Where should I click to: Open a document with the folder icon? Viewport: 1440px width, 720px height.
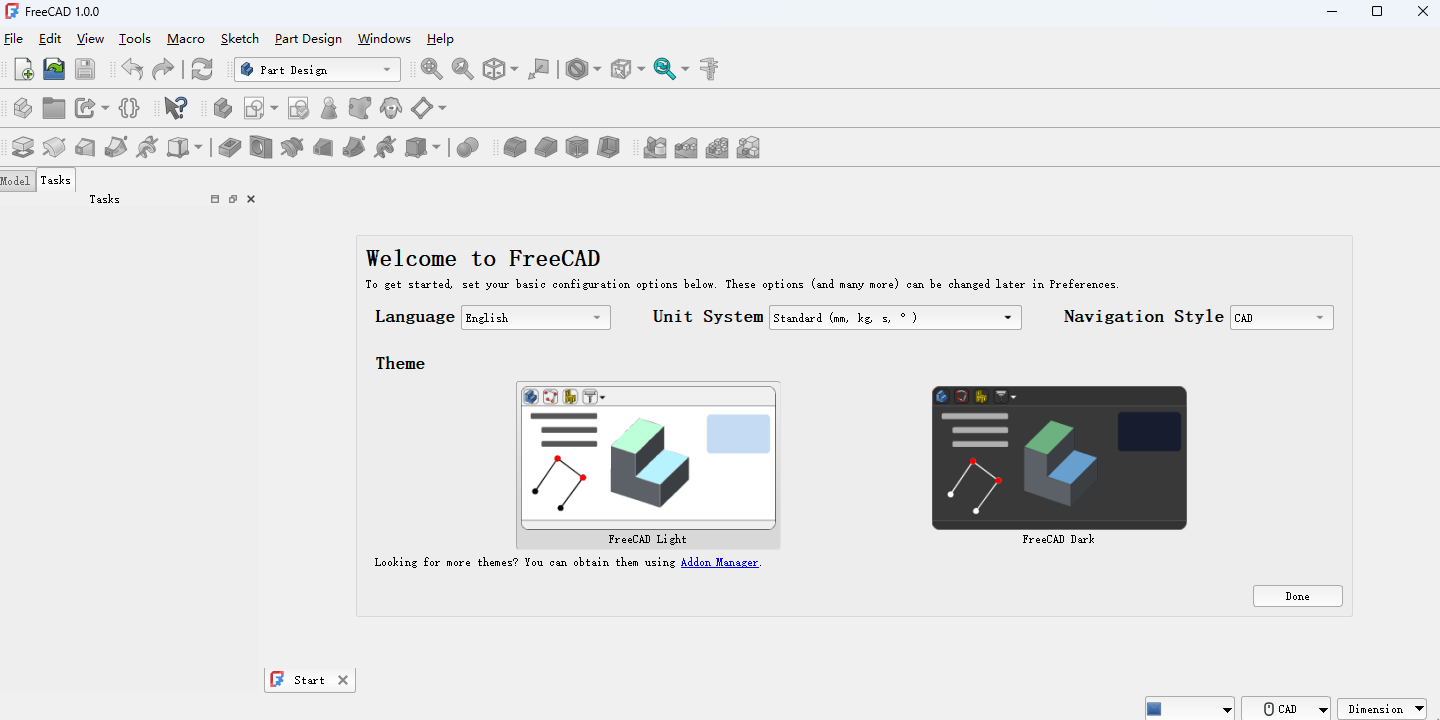[x=54, y=69]
